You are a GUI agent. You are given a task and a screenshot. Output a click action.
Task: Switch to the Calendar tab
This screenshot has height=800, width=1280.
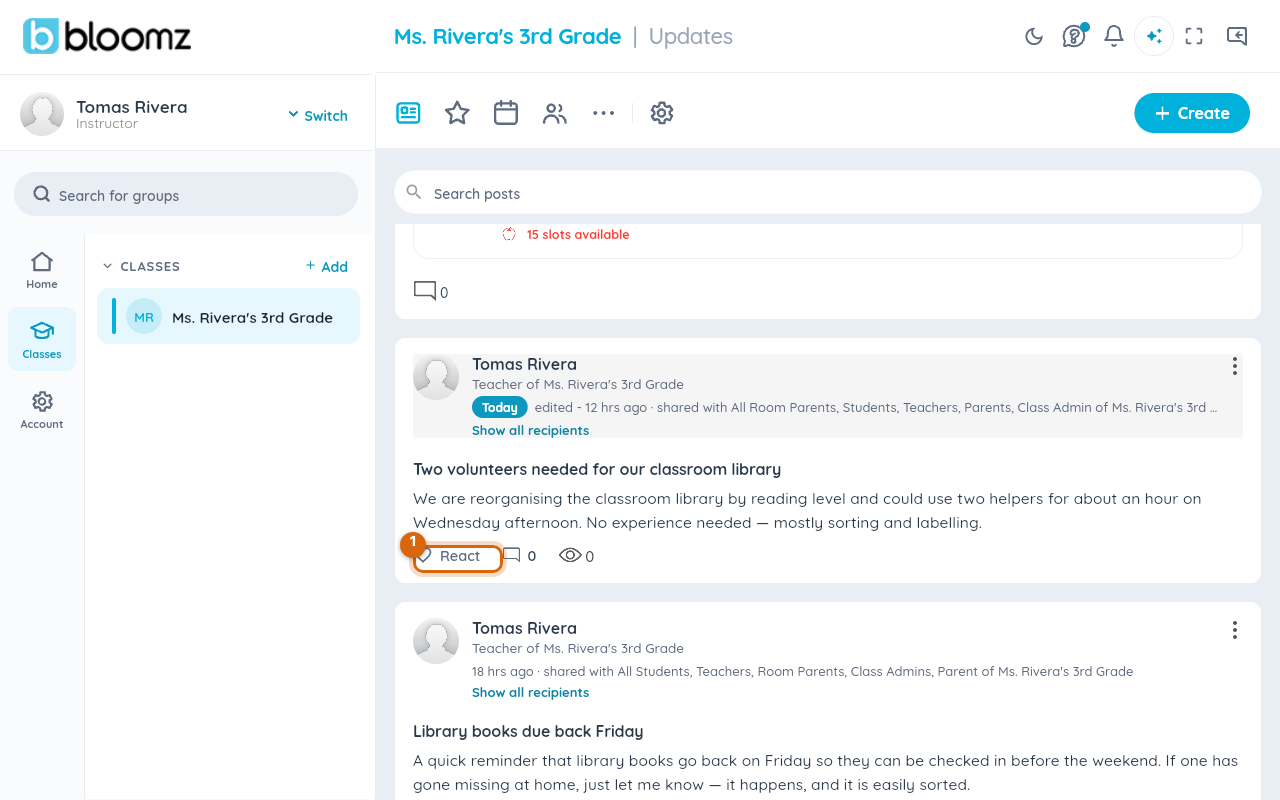506,113
